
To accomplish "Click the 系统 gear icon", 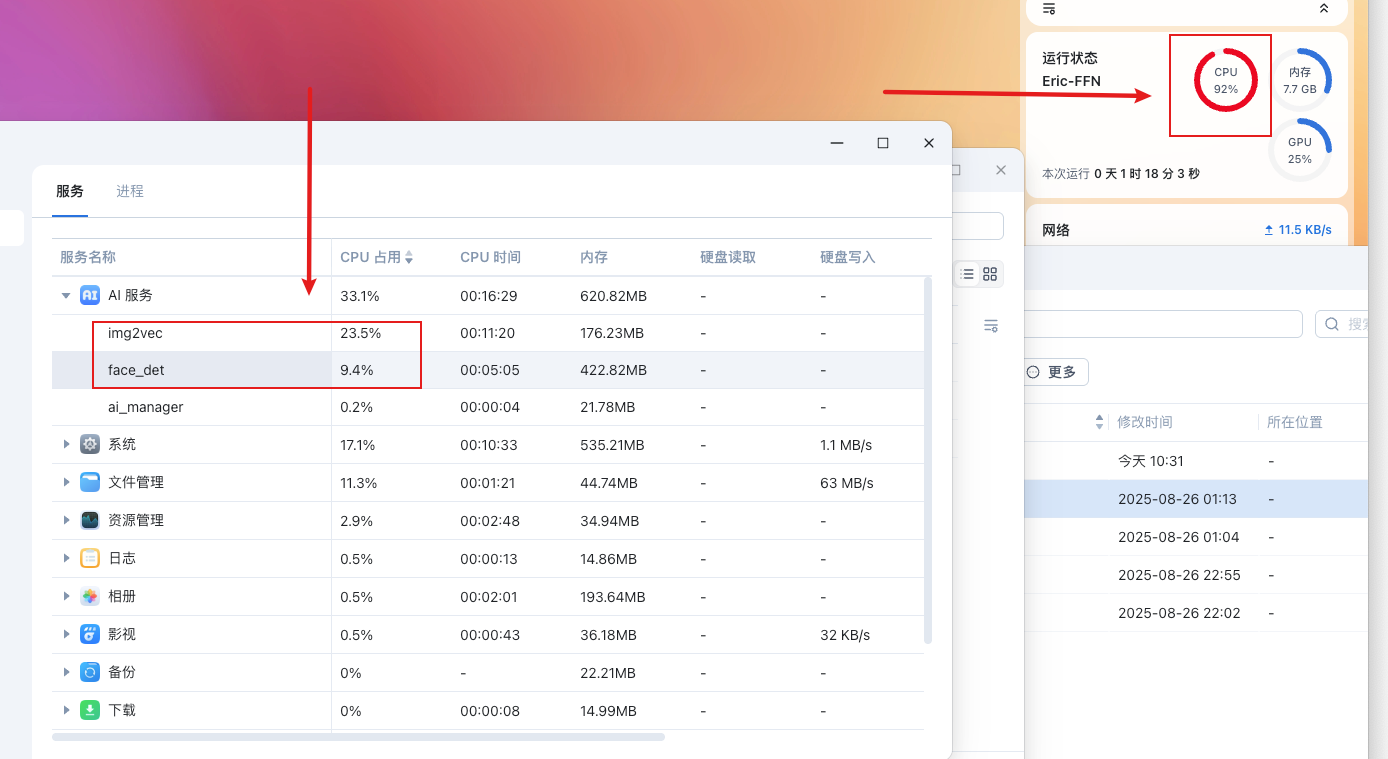I will [x=90, y=444].
